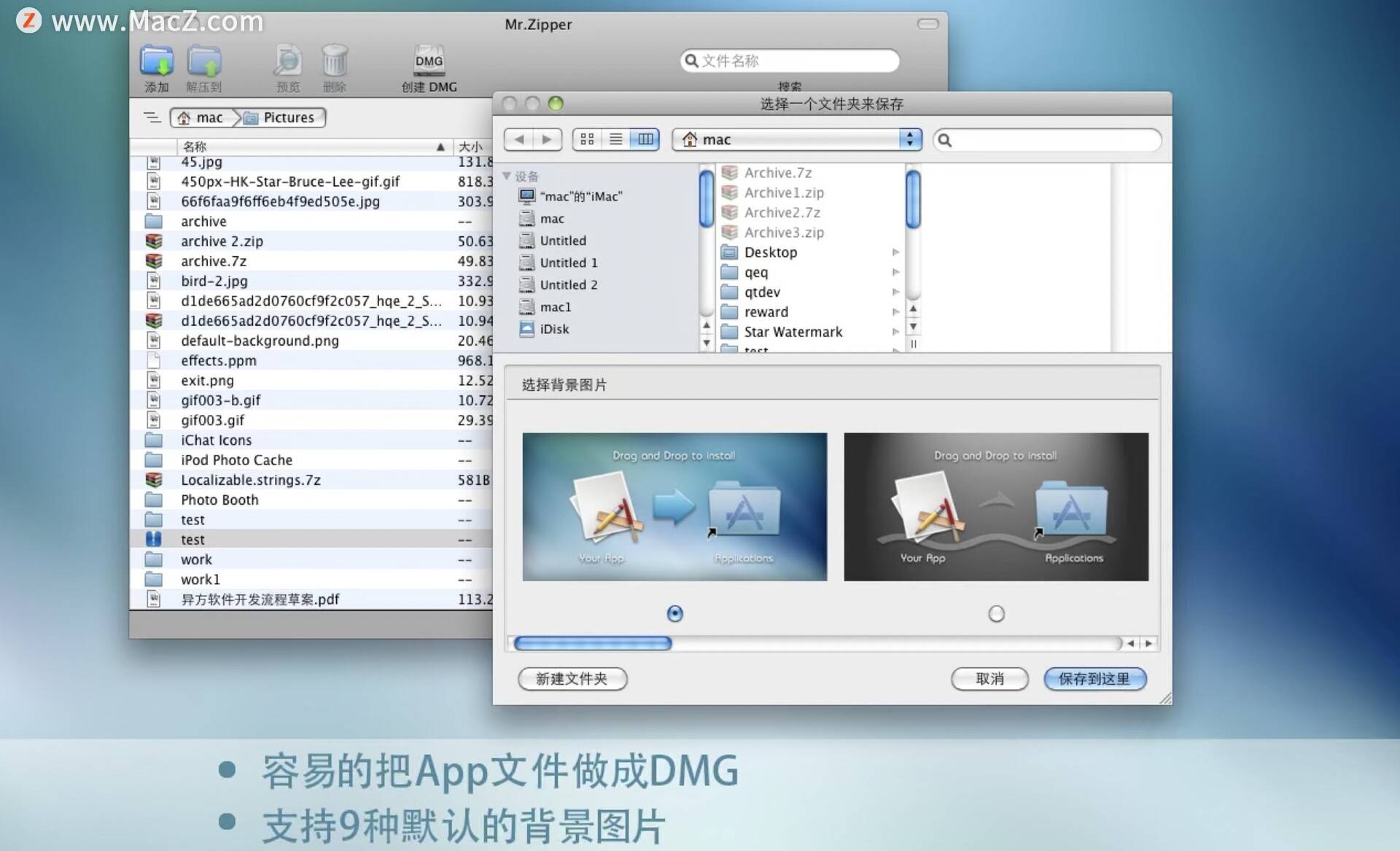The width and height of the screenshot is (1400, 851).
Task: Sort by the 大小 column header
Action: pos(472,147)
